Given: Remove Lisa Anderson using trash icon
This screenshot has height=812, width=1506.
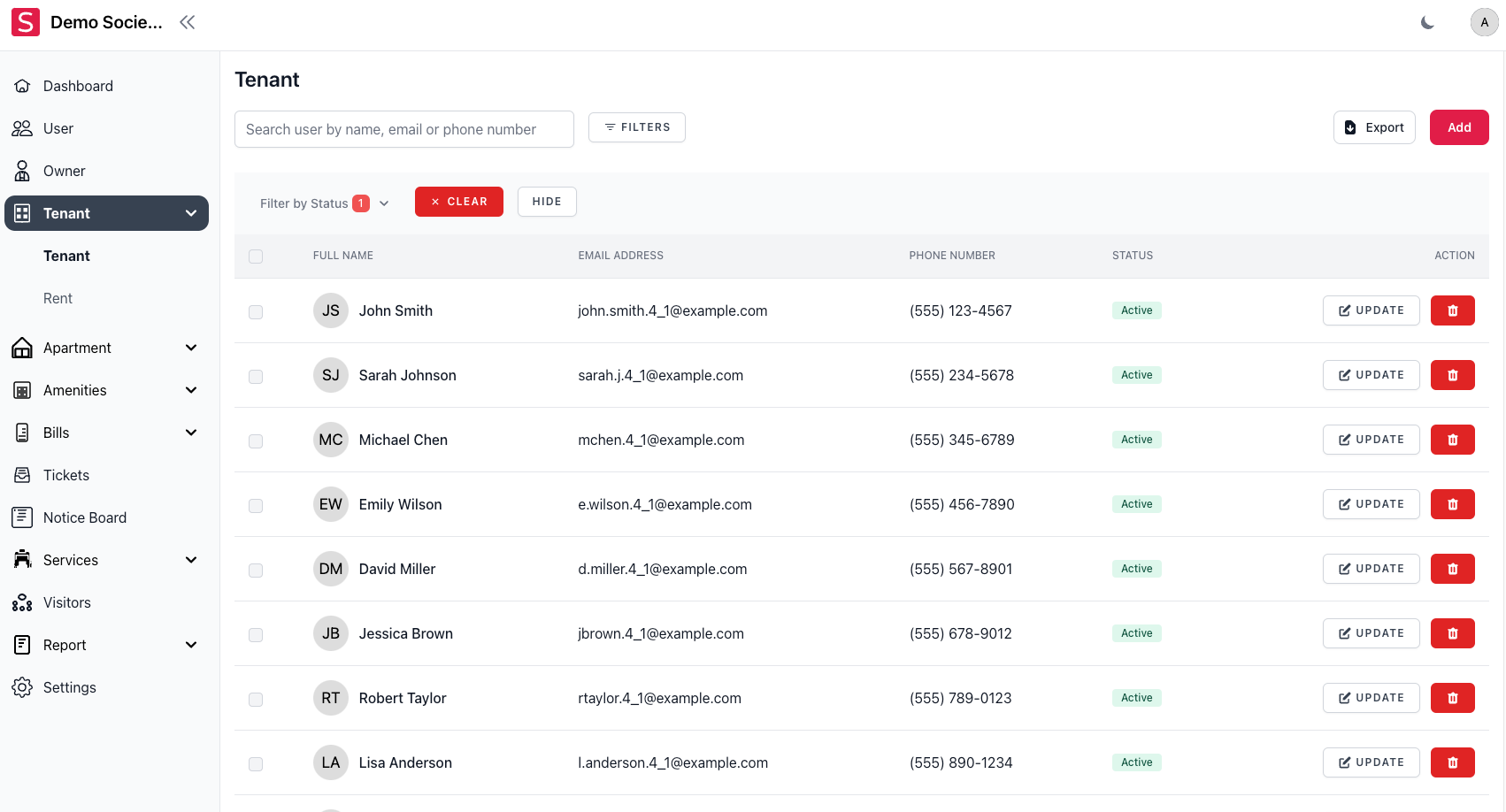Looking at the screenshot, I should [x=1452, y=762].
